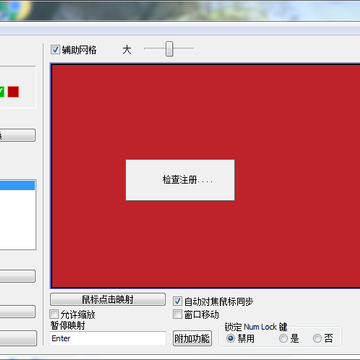The image size is (360, 360).
Task: Select the 是 Num Lock radio option
Action: [x=283, y=339]
